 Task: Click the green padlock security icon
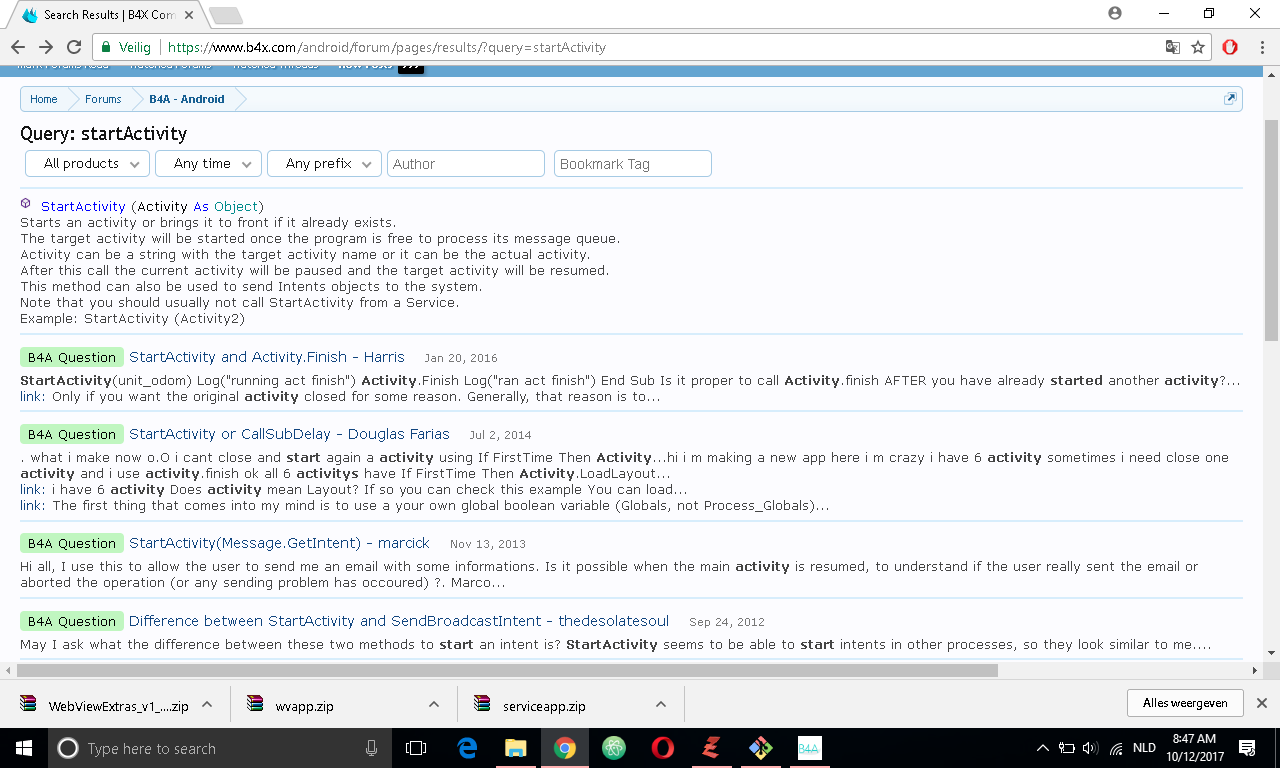point(107,47)
